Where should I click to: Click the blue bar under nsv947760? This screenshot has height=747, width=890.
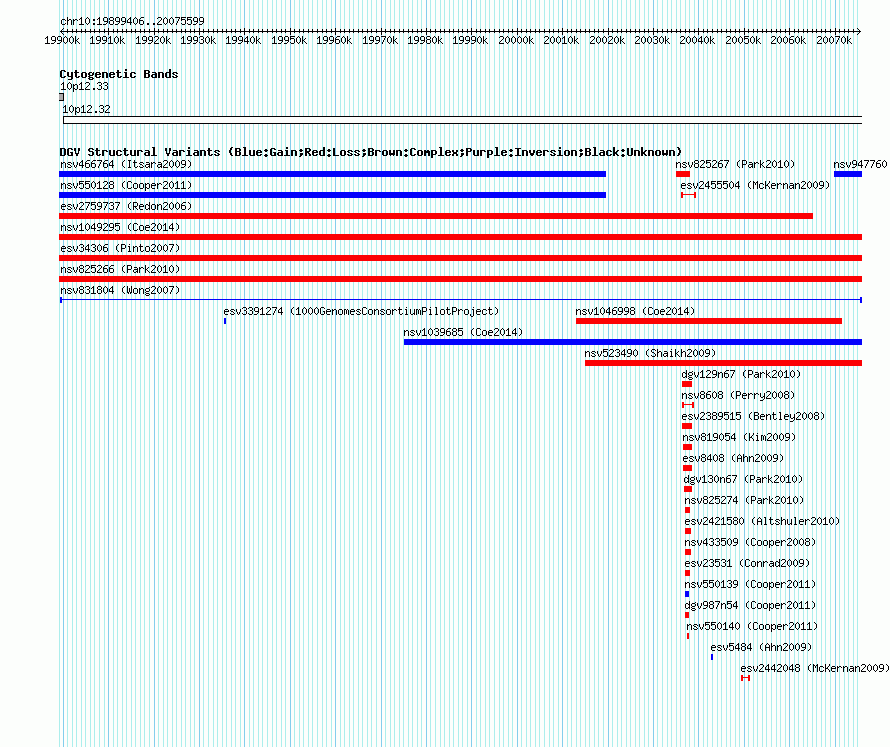848,174
